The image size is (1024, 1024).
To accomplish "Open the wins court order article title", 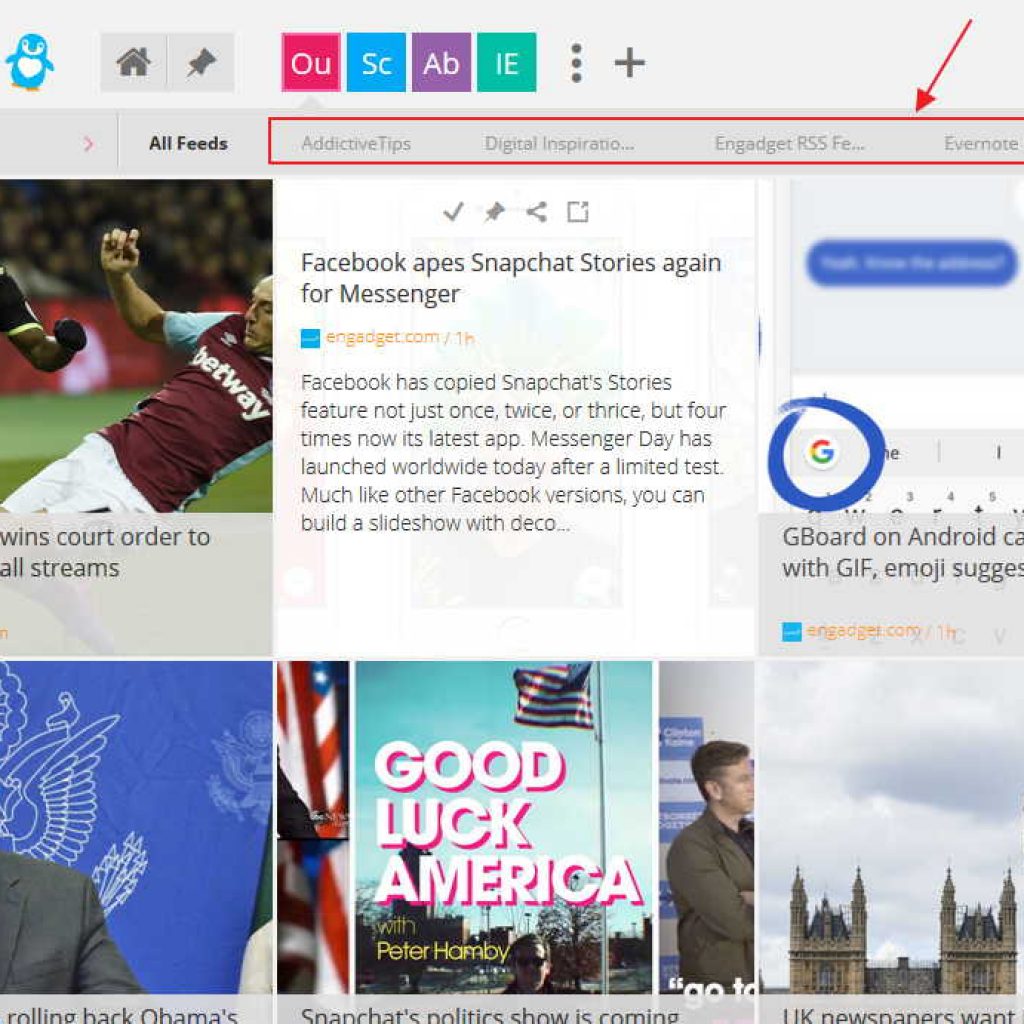I will pos(105,552).
